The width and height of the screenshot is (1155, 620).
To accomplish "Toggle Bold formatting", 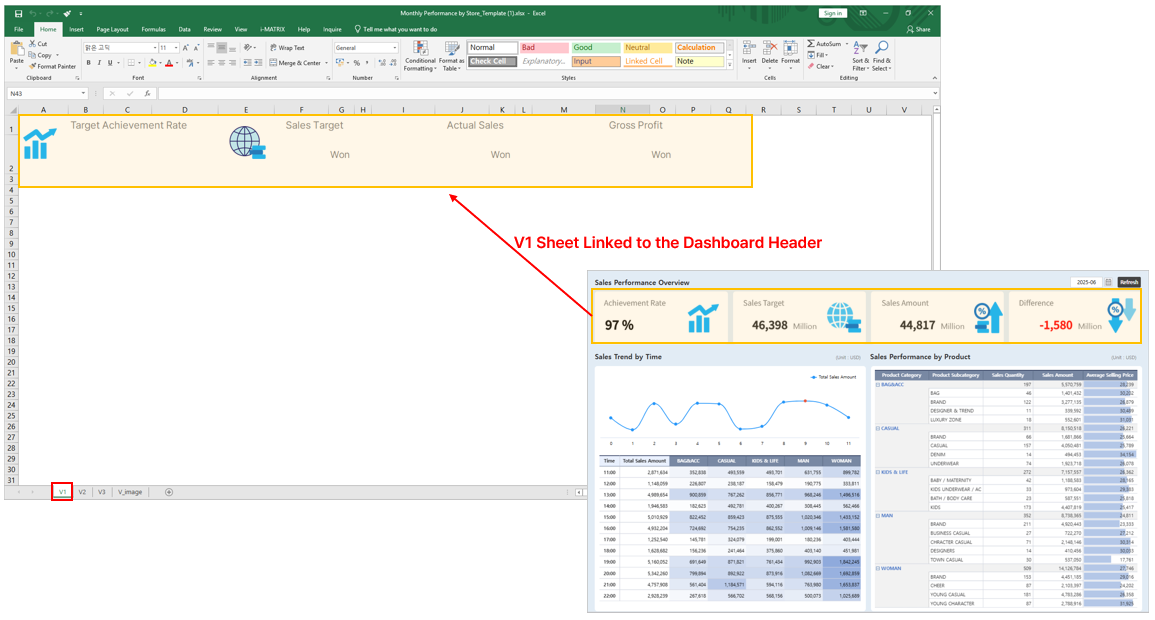I will (88, 63).
